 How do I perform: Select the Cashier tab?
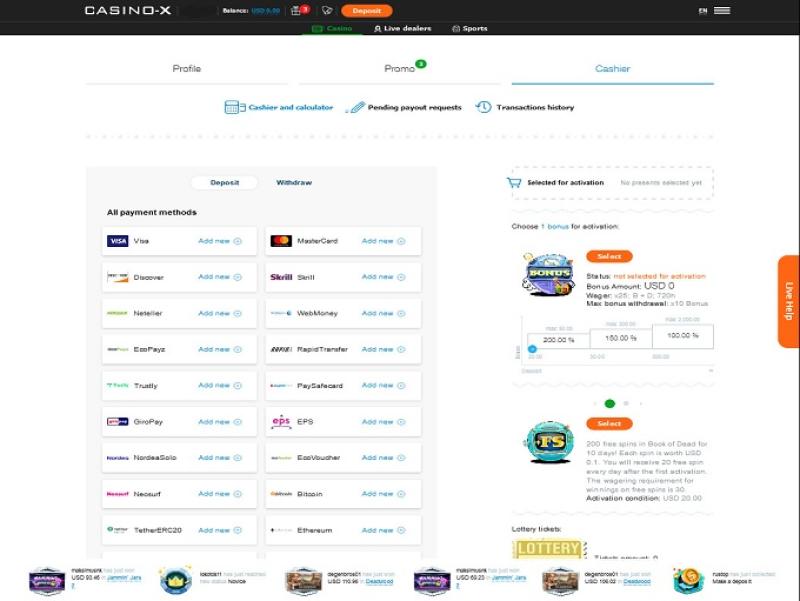612,68
